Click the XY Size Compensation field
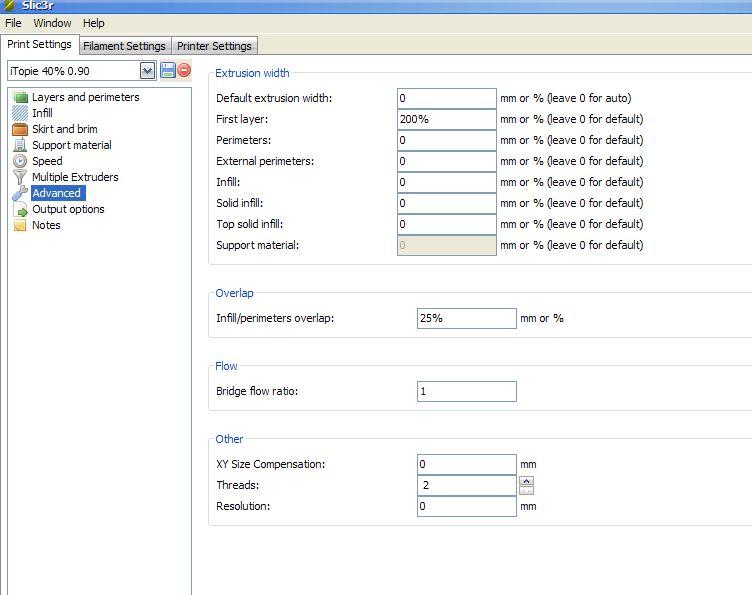The height and width of the screenshot is (595, 752). (x=467, y=465)
